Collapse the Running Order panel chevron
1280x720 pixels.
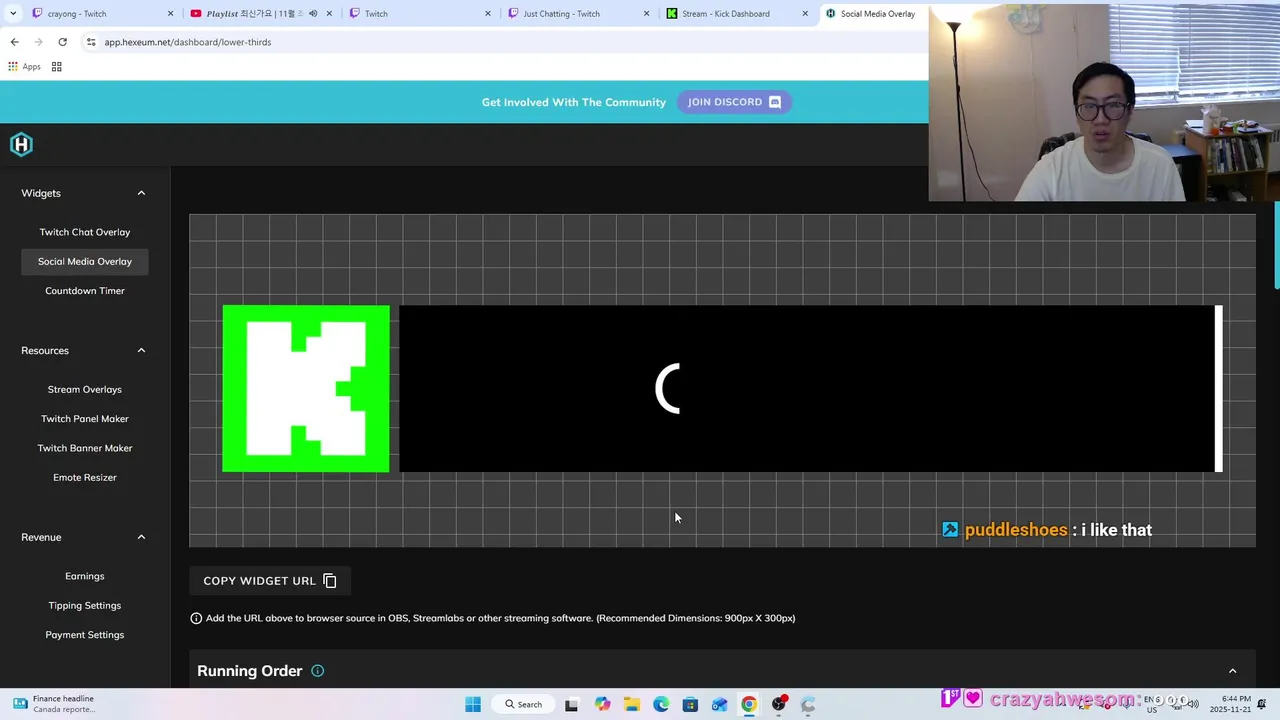1232,671
